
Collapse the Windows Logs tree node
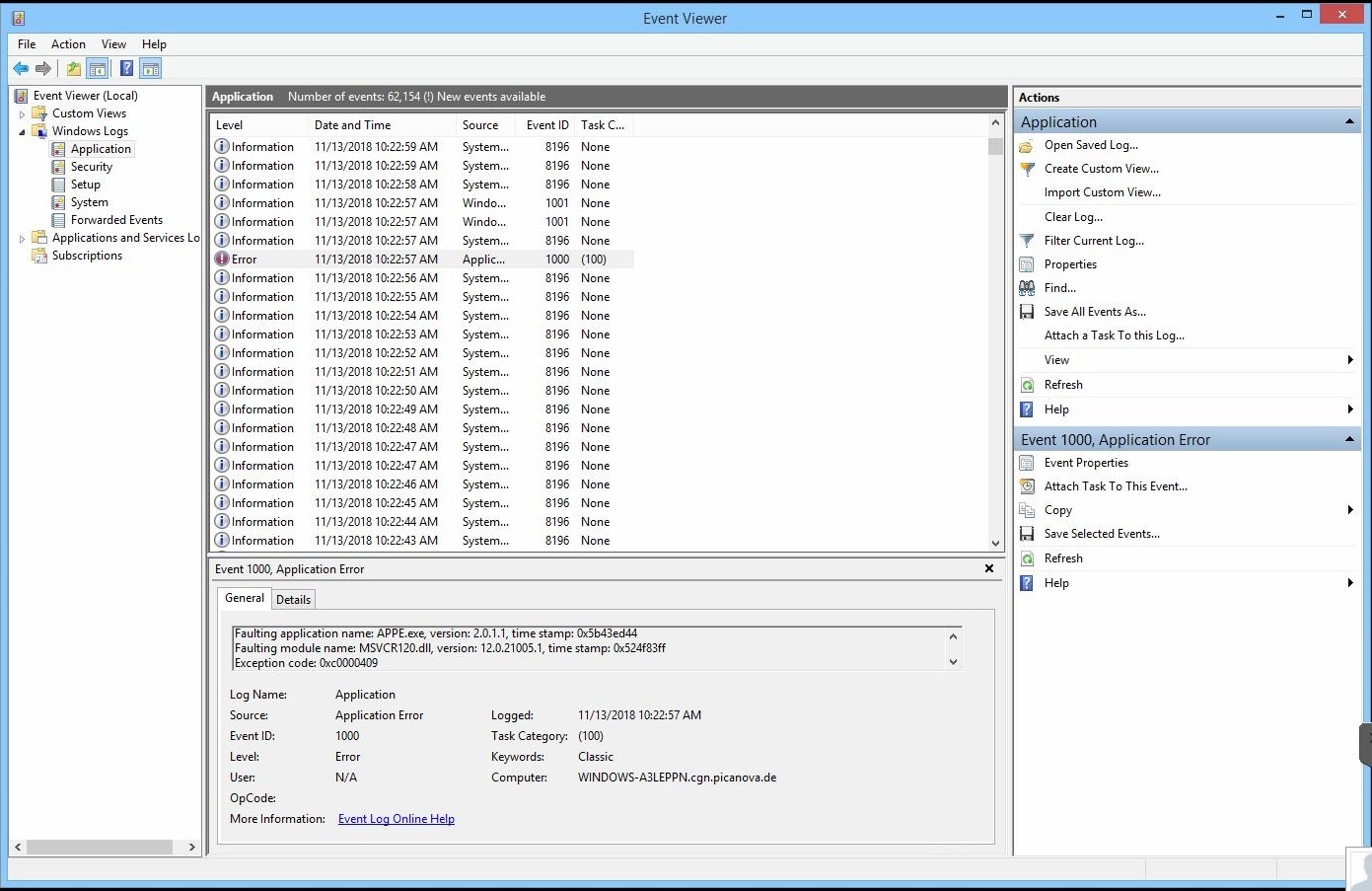coord(22,130)
